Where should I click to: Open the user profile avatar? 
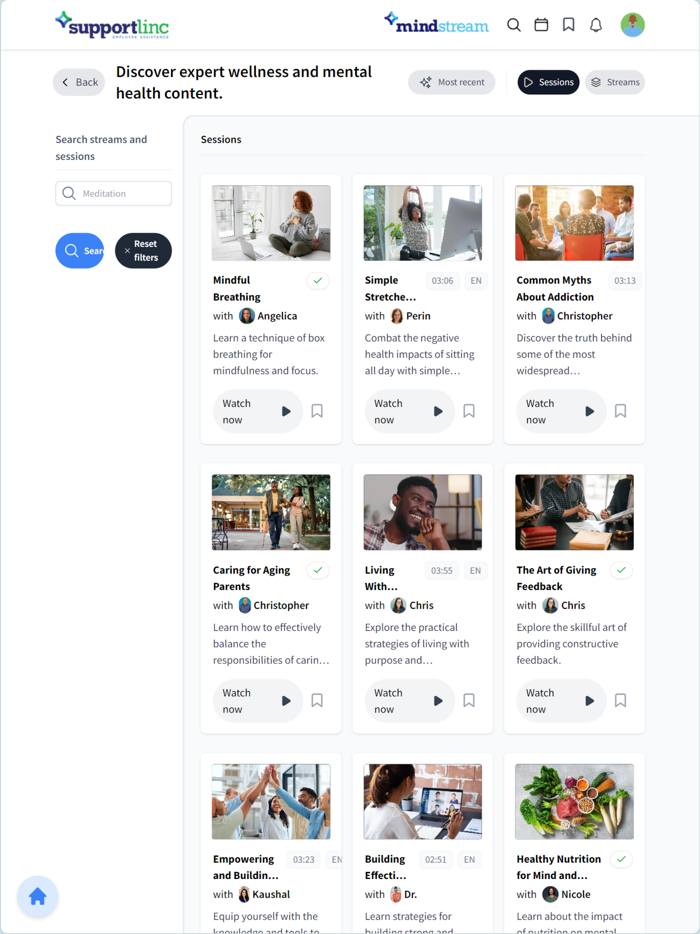coord(633,25)
